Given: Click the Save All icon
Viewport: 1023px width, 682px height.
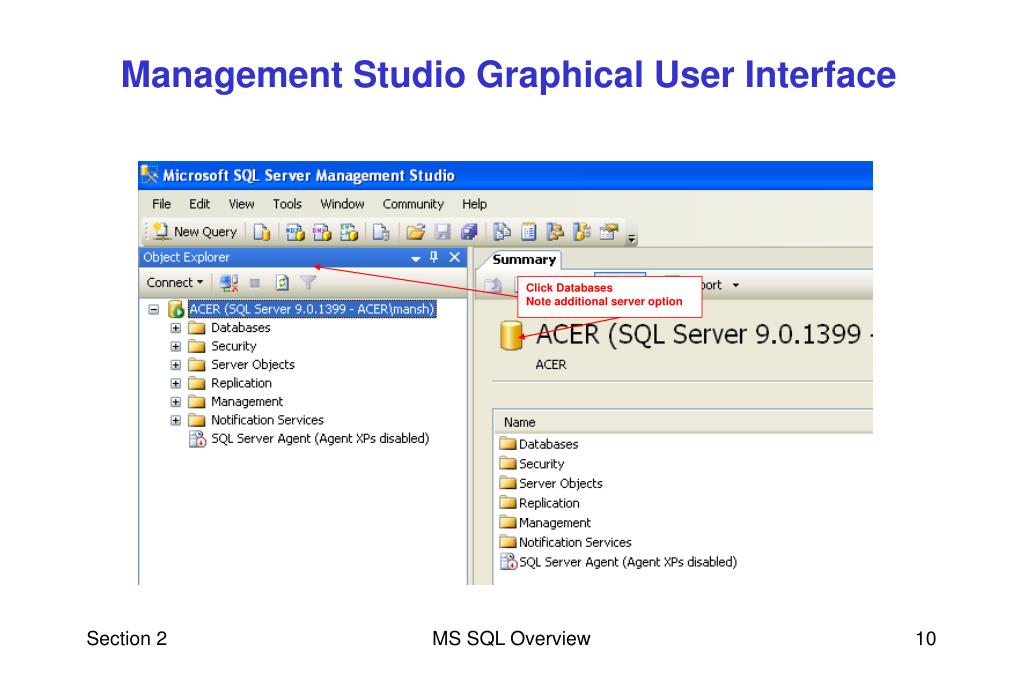Looking at the screenshot, I should tap(469, 232).
